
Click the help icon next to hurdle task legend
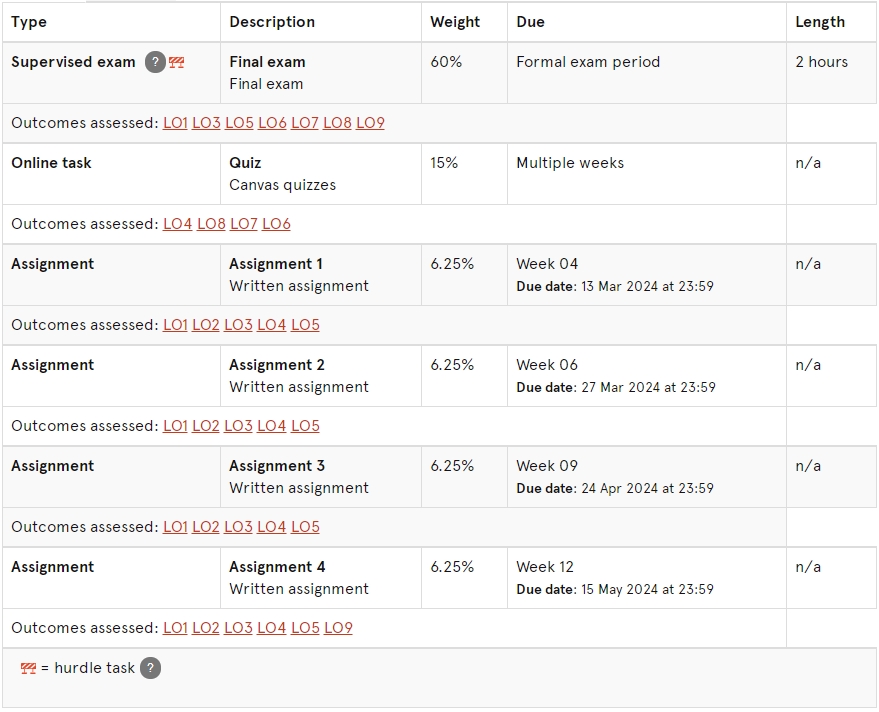pyautogui.click(x=150, y=668)
